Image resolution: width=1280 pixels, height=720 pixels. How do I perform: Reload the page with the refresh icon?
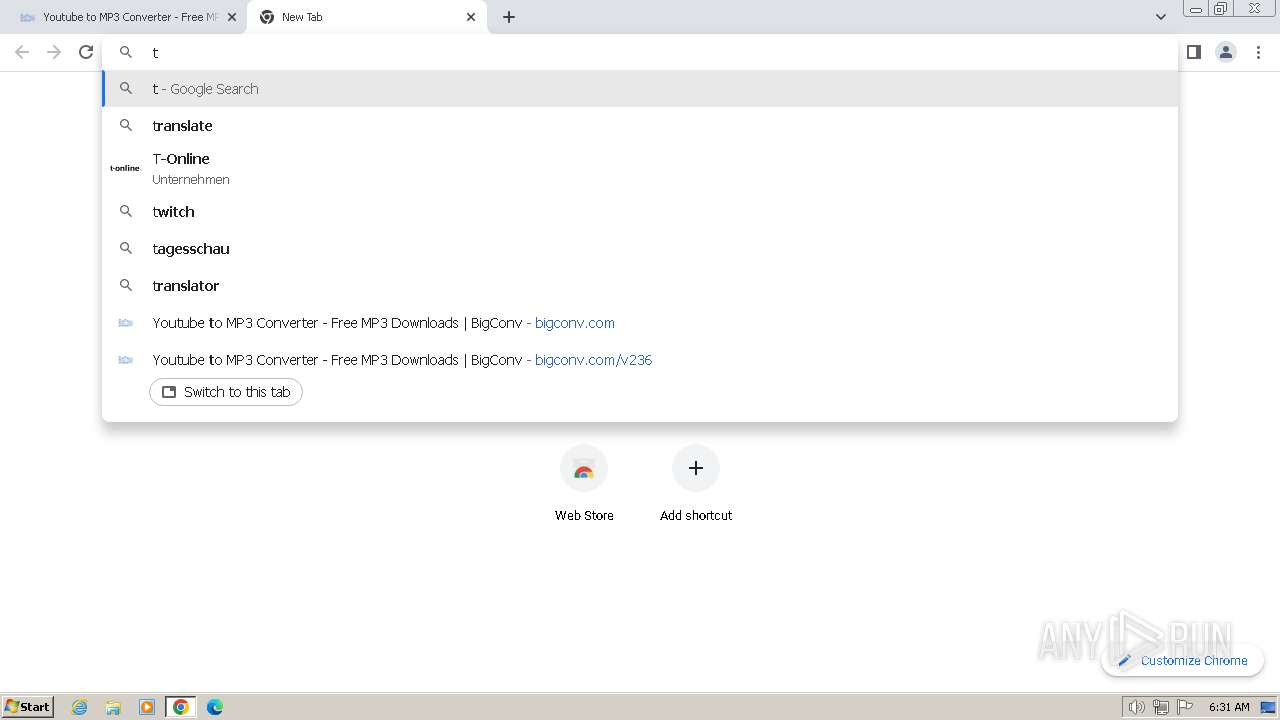[86, 52]
